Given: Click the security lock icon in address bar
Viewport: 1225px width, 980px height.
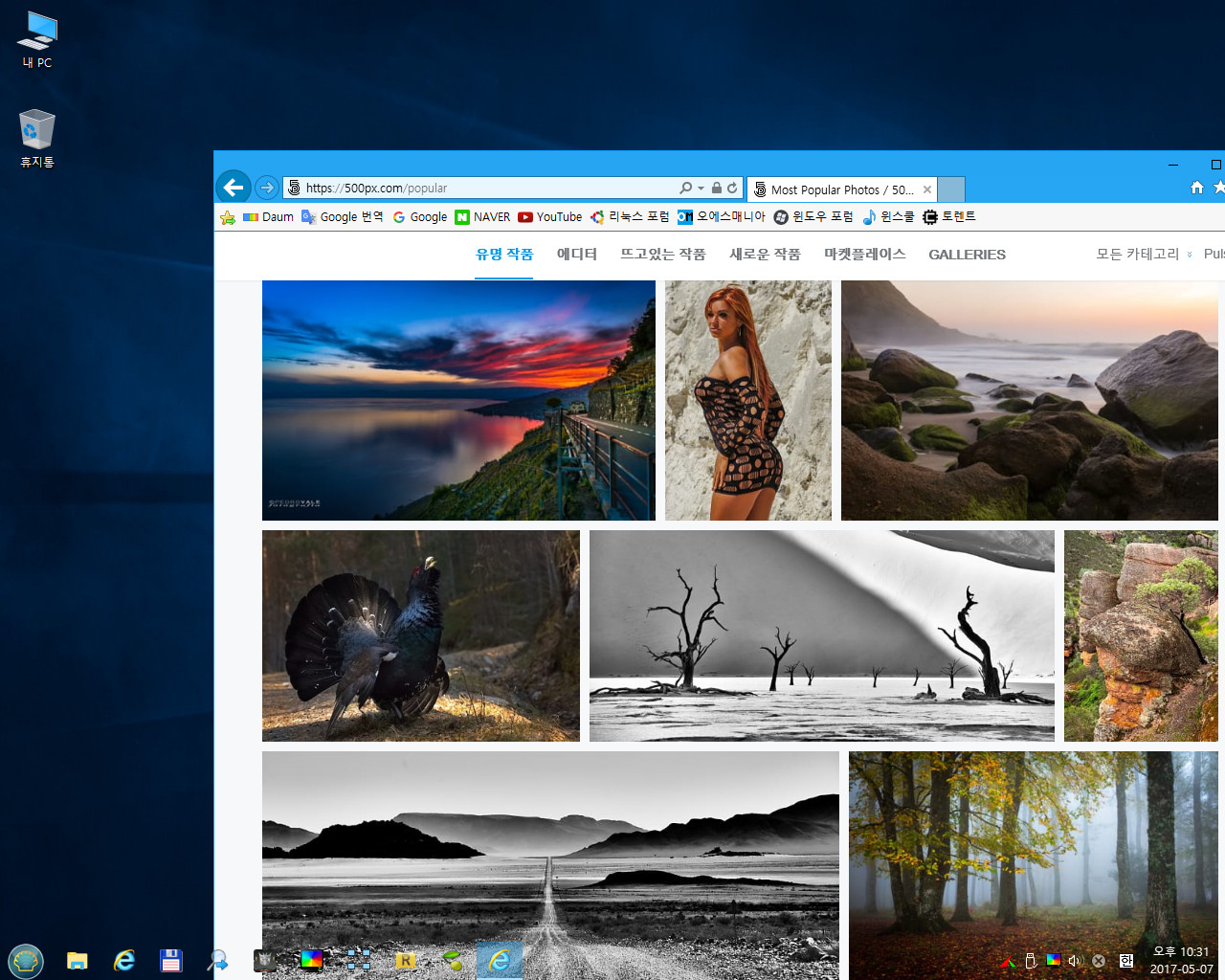Looking at the screenshot, I should coord(717,188).
